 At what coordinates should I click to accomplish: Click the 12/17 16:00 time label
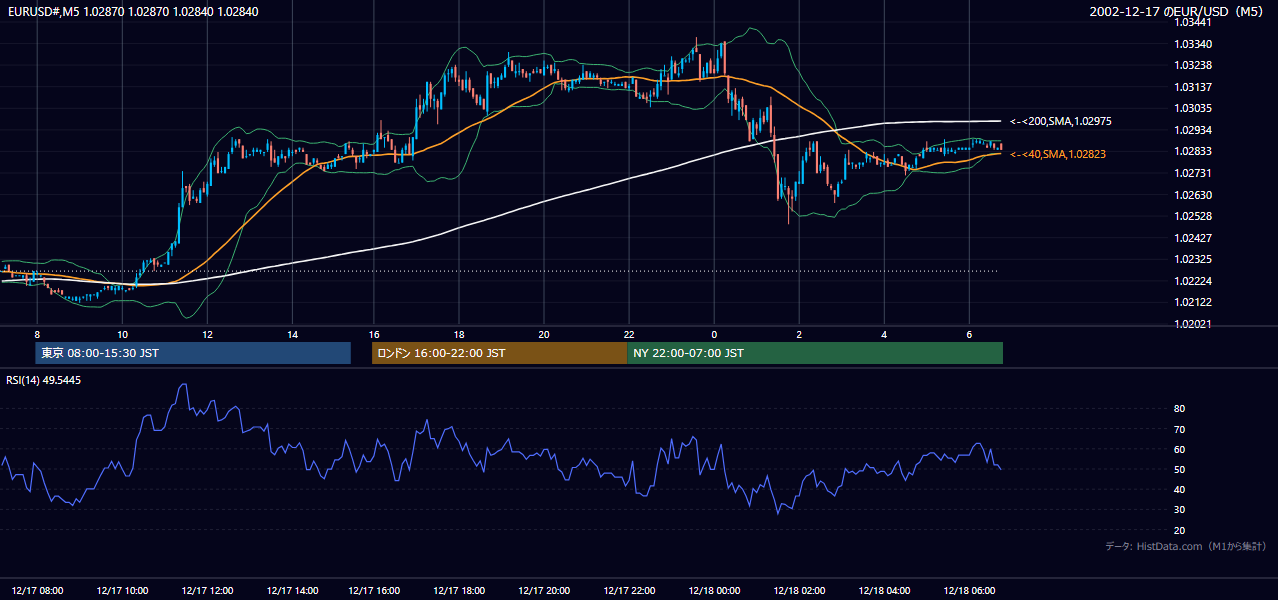(374, 591)
